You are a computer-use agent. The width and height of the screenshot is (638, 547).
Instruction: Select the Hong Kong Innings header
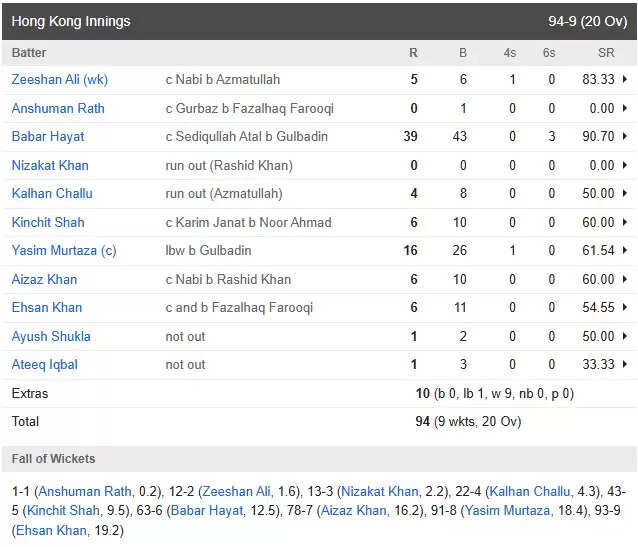319,21
